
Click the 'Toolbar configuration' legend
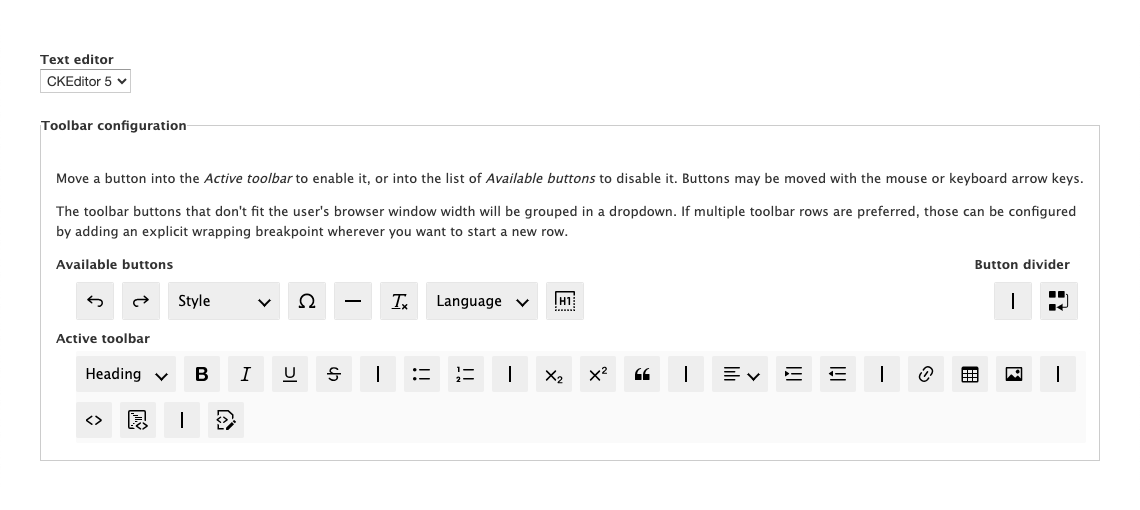[114, 125]
